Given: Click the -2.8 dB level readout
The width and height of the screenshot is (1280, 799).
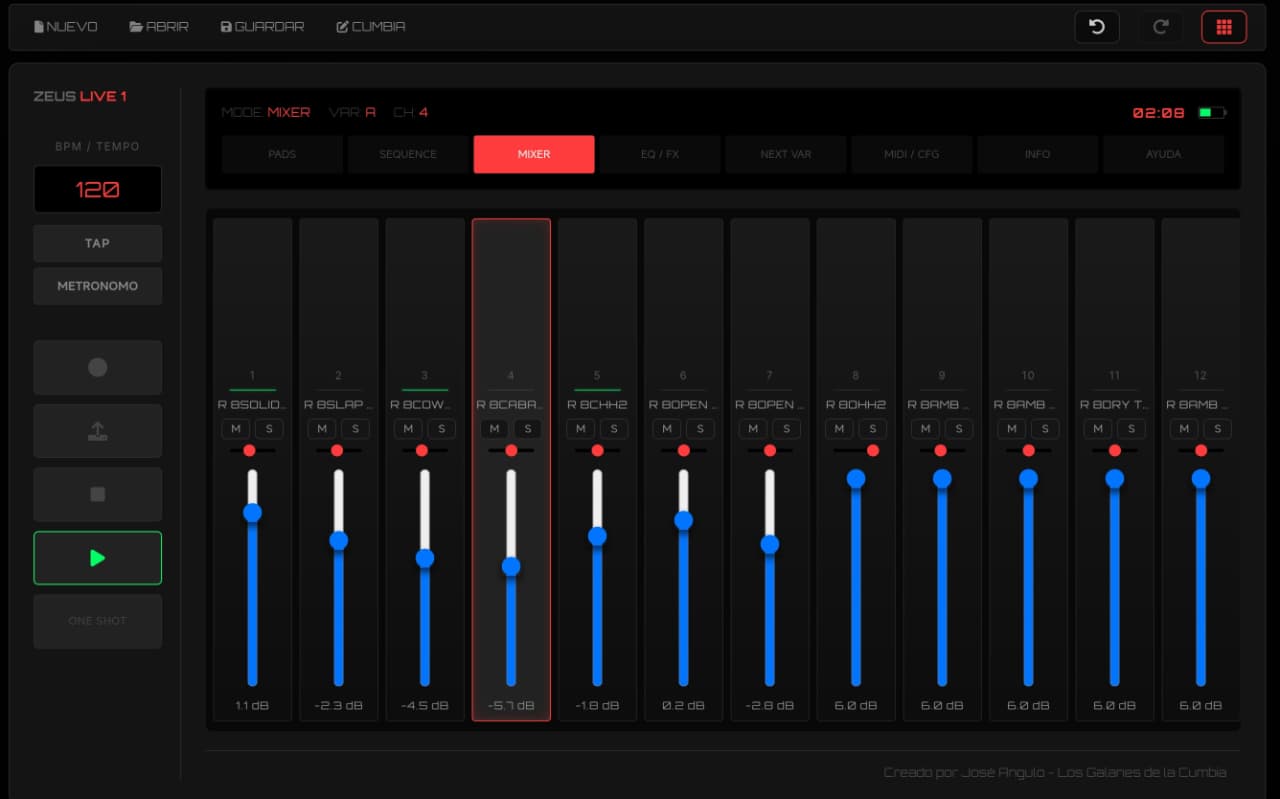Looking at the screenshot, I should pos(770,705).
